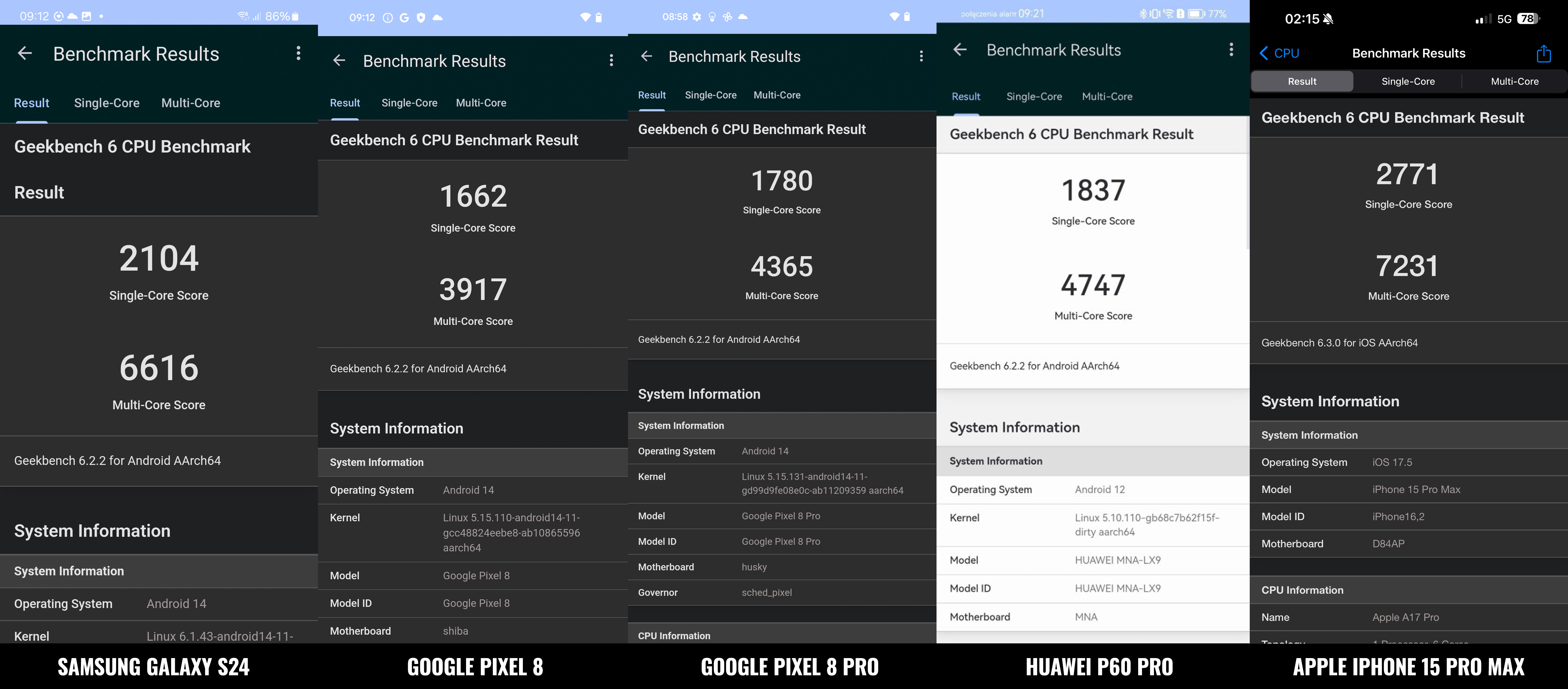Tap back arrow in Samsung Galaxy S24 panel
Viewport: 1568px width, 689px height.
click(25, 54)
